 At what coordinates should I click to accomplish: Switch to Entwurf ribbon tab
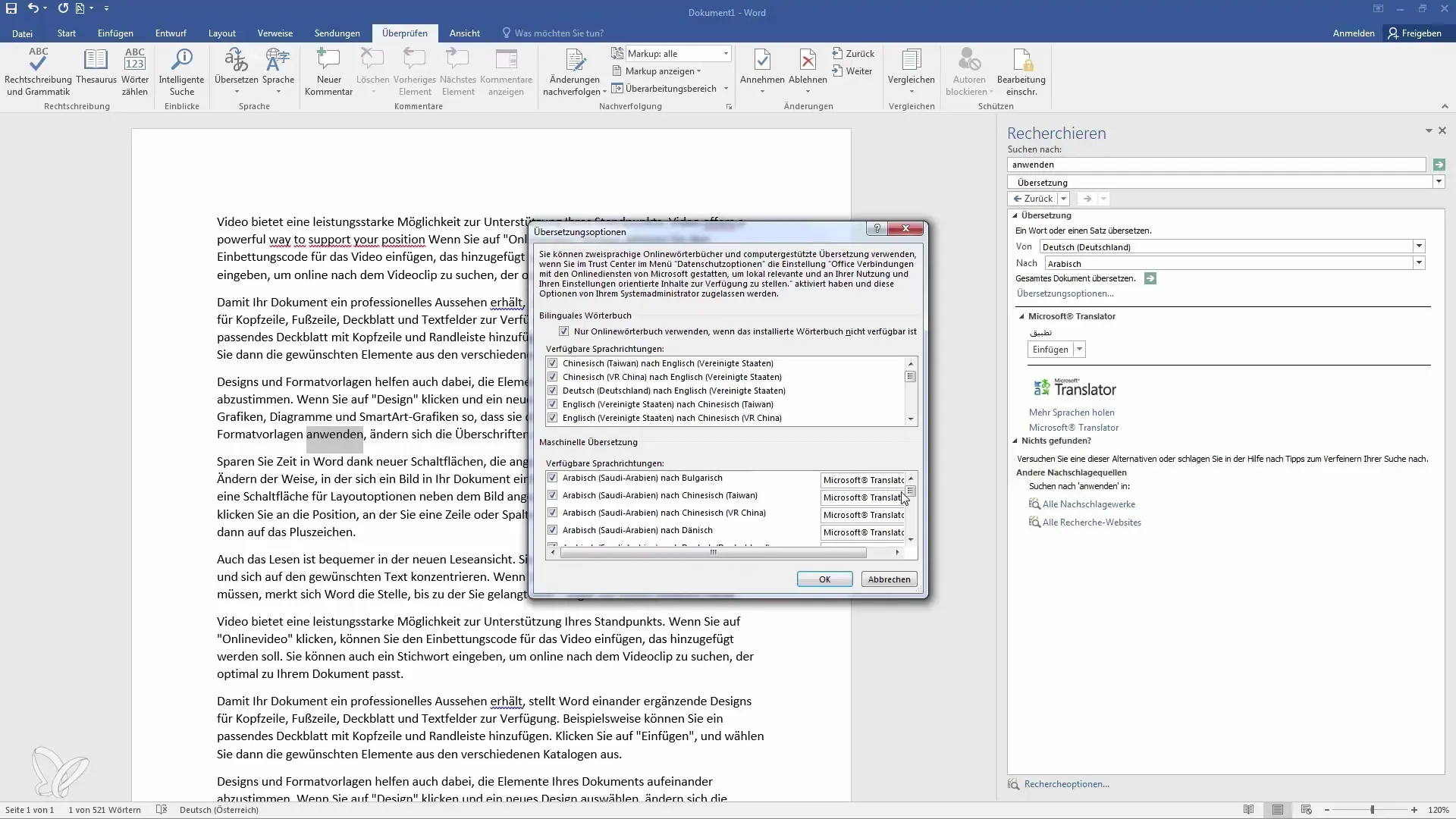[x=171, y=33]
